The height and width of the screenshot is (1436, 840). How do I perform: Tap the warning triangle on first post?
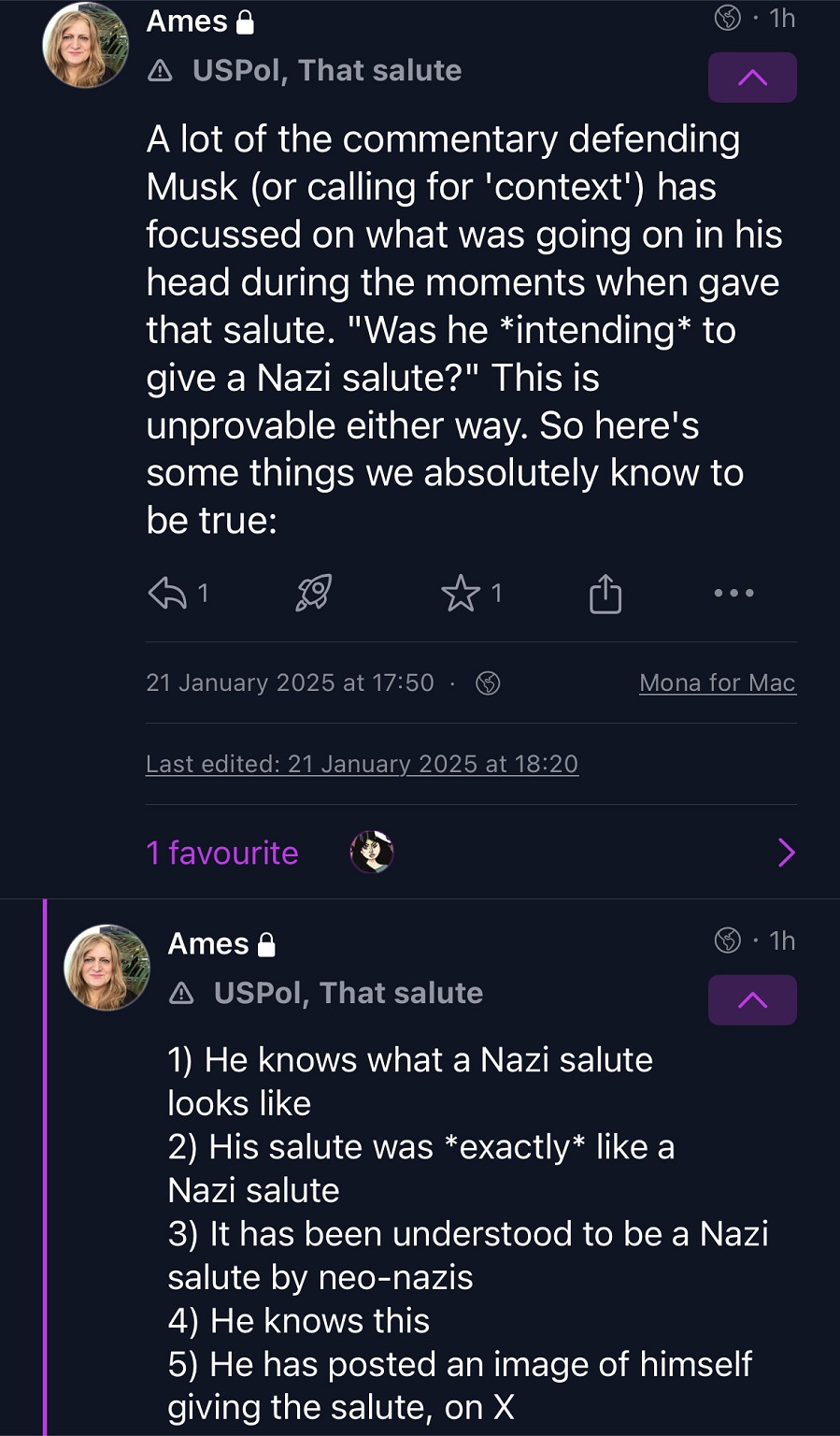click(x=160, y=71)
